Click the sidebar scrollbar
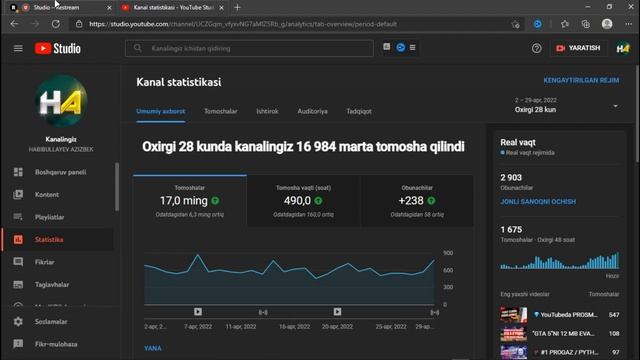The width and height of the screenshot is (640, 360). pyautogui.click(x=117, y=187)
